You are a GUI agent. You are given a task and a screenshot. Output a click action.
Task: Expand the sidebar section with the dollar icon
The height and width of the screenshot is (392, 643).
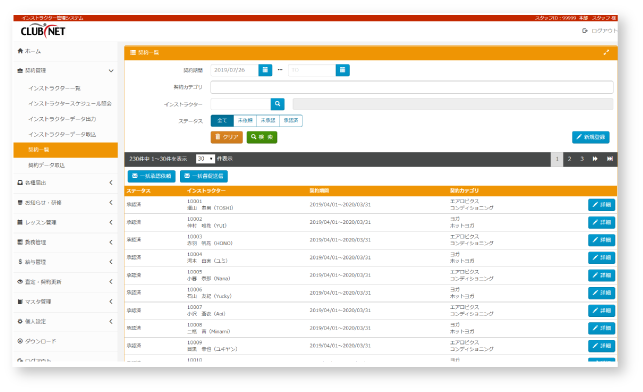66,262
